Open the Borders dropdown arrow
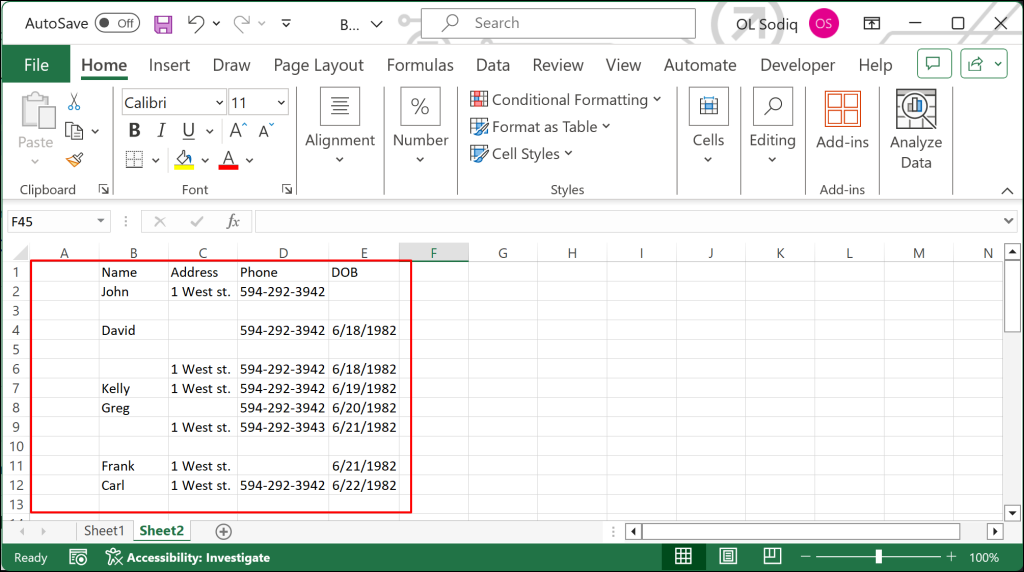 (155, 160)
